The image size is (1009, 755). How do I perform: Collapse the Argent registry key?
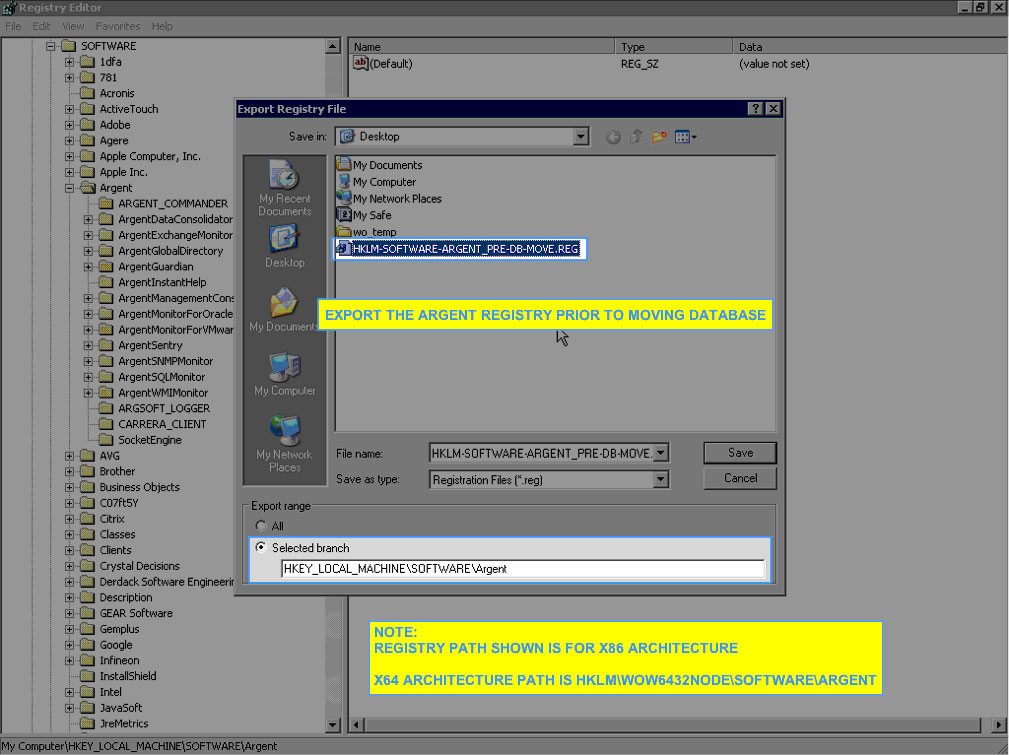(x=71, y=188)
